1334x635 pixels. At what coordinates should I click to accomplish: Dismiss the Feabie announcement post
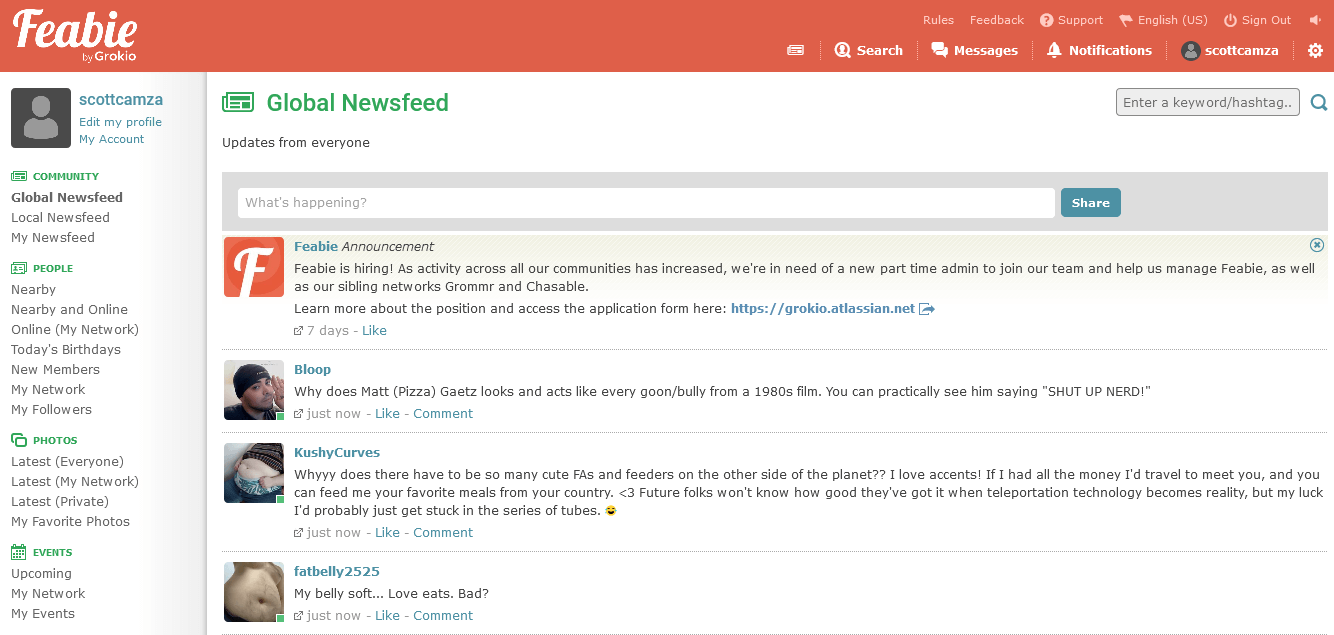[x=1317, y=245]
